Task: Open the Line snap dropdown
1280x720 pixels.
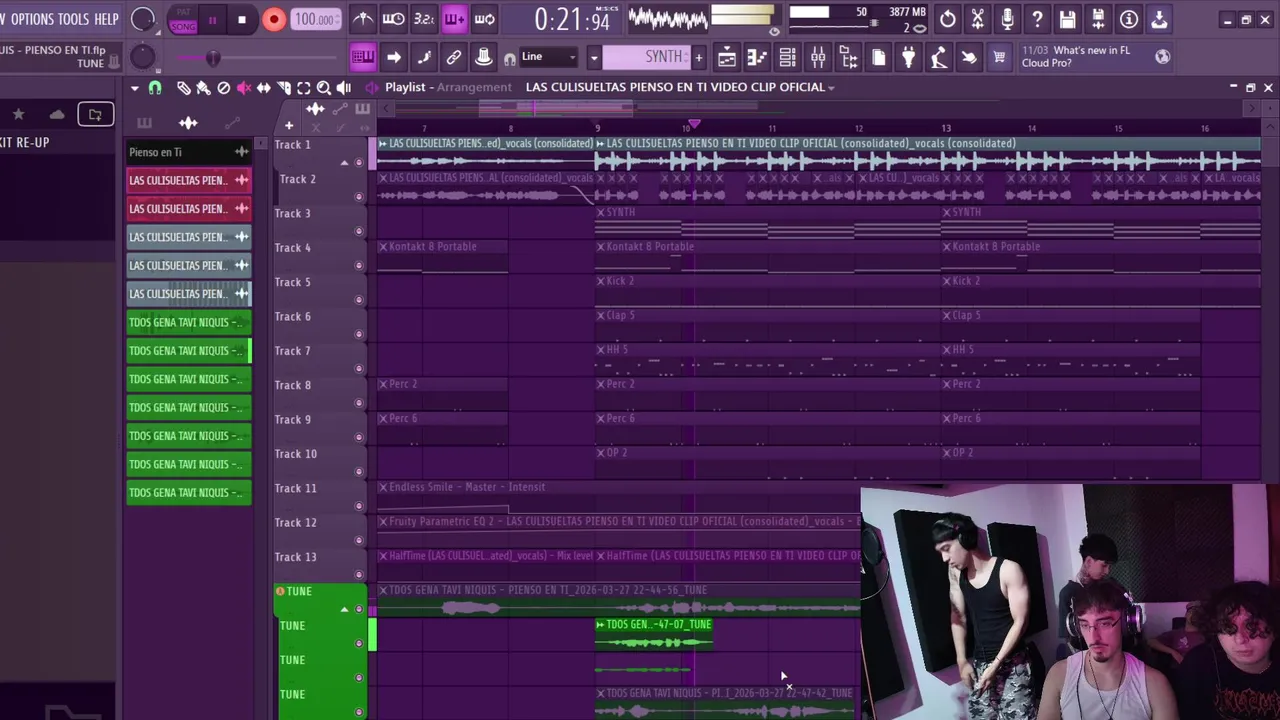Action: (x=547, y=57)
